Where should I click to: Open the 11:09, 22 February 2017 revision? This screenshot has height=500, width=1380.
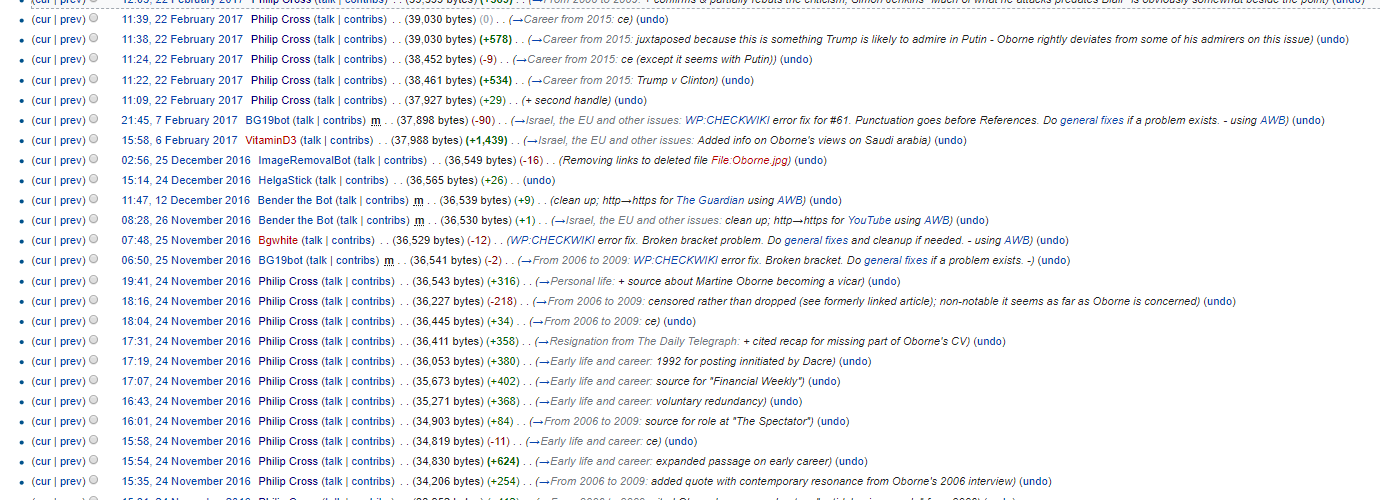182,100
